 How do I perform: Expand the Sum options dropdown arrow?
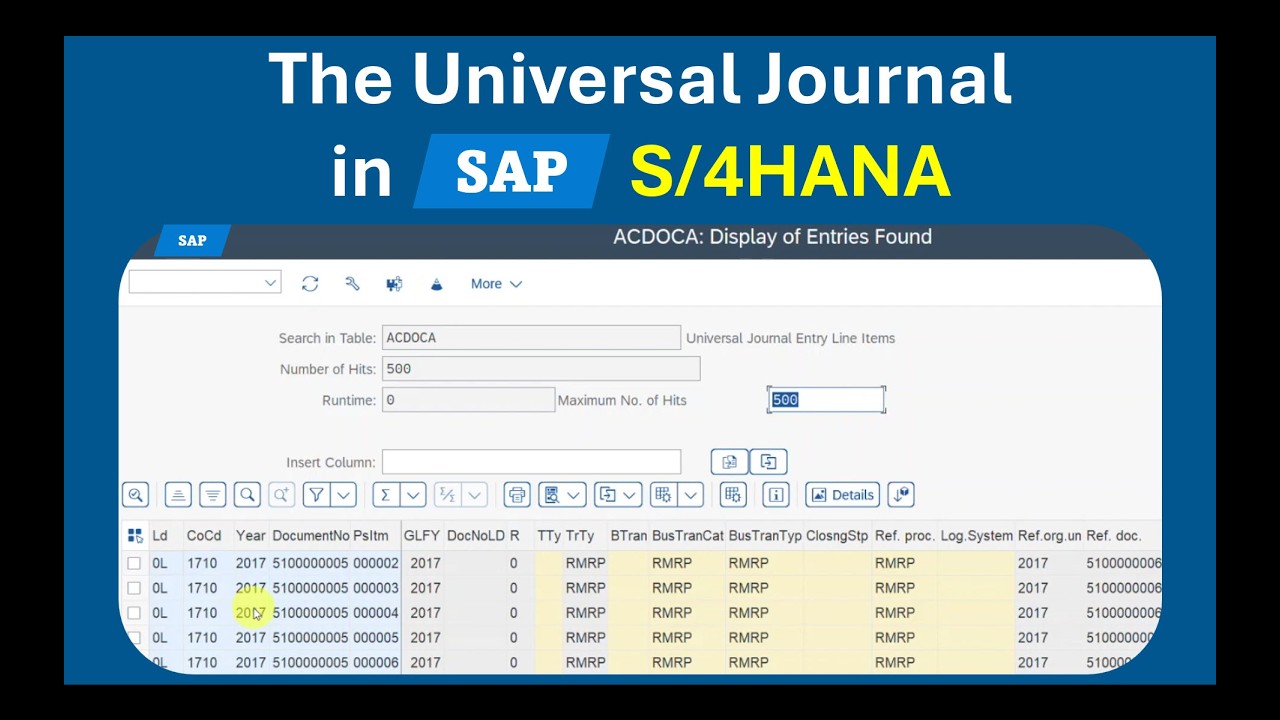[x=413, y=494]
